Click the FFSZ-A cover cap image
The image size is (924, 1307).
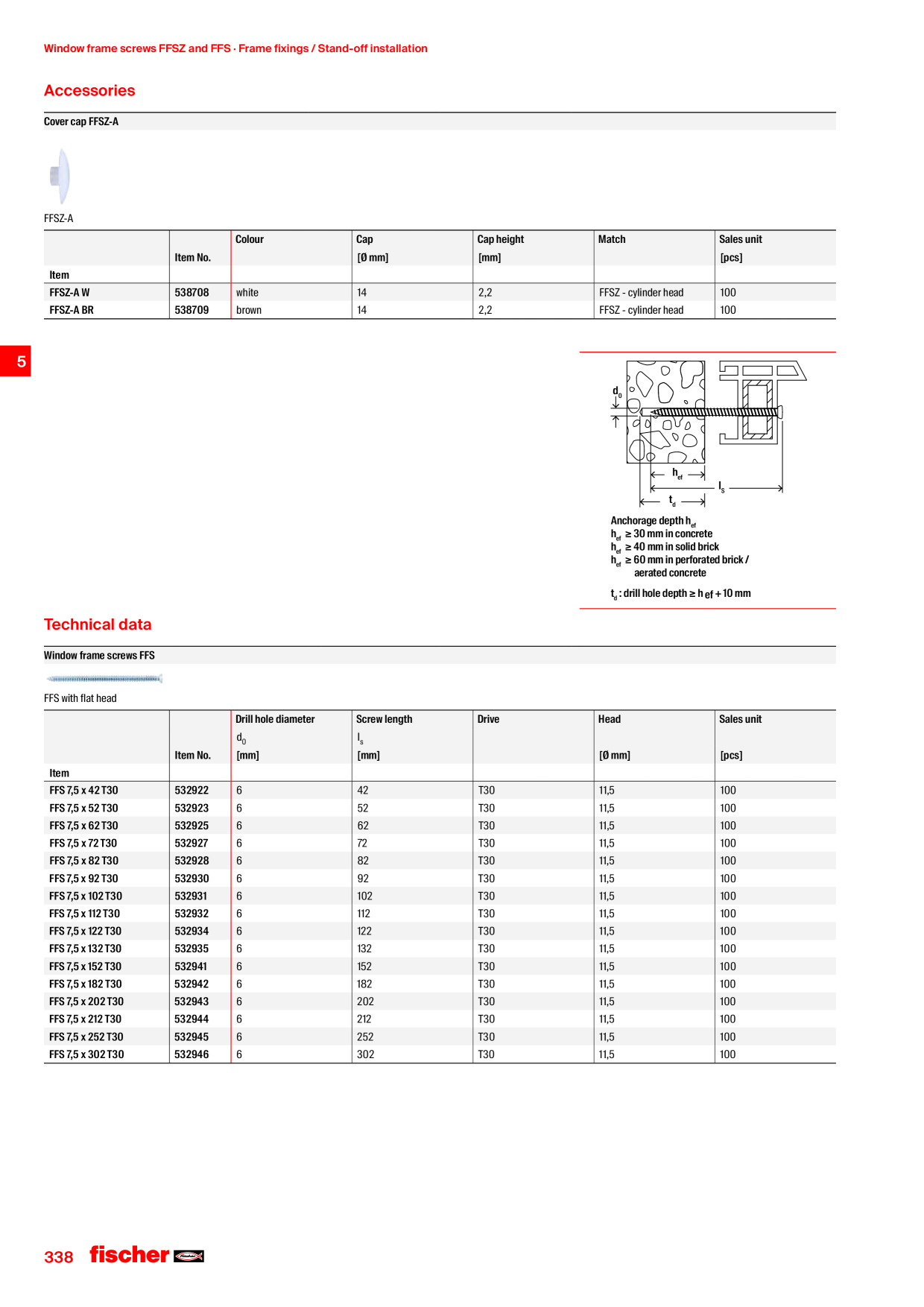(x=60, y=176)
